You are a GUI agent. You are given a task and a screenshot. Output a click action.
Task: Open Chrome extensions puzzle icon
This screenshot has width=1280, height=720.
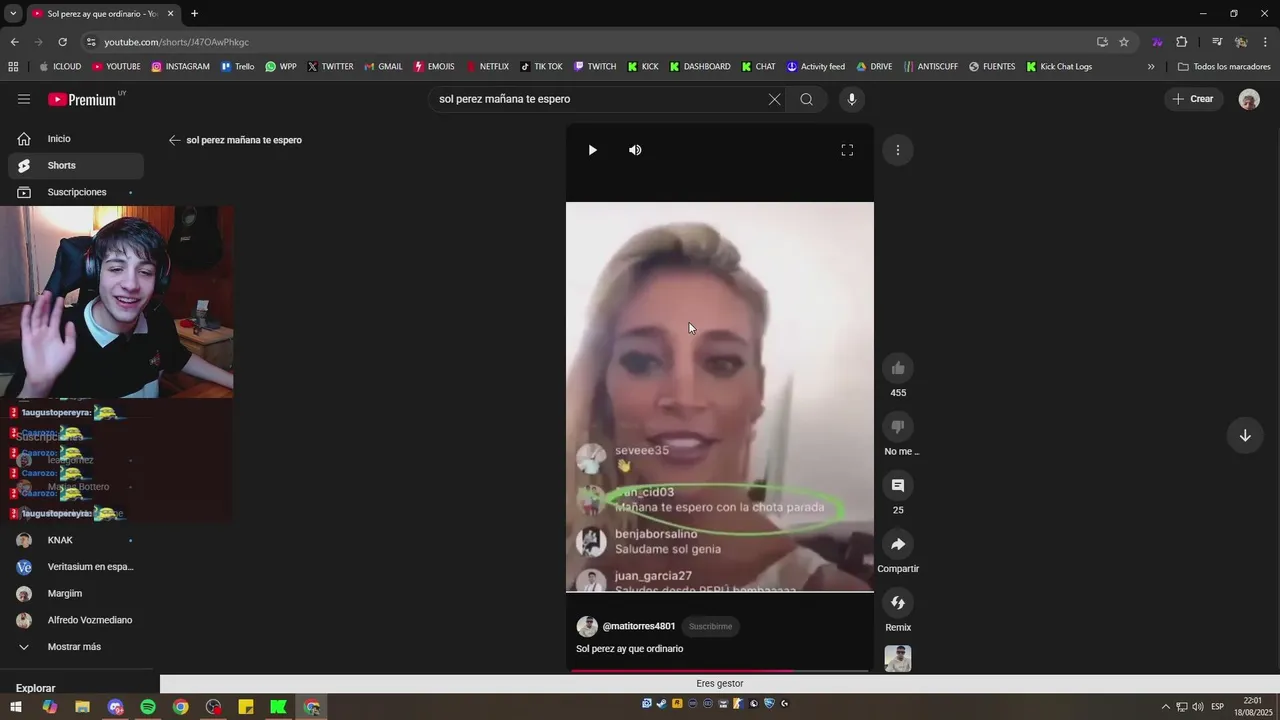1182,42
